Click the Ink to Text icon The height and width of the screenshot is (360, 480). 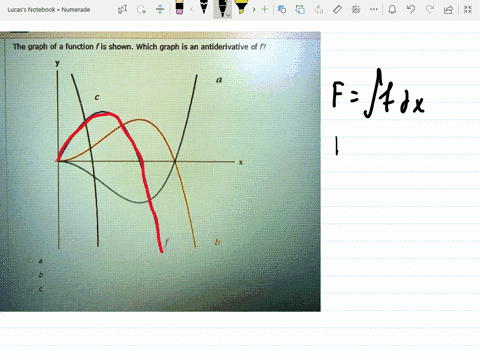pos(319,9)
